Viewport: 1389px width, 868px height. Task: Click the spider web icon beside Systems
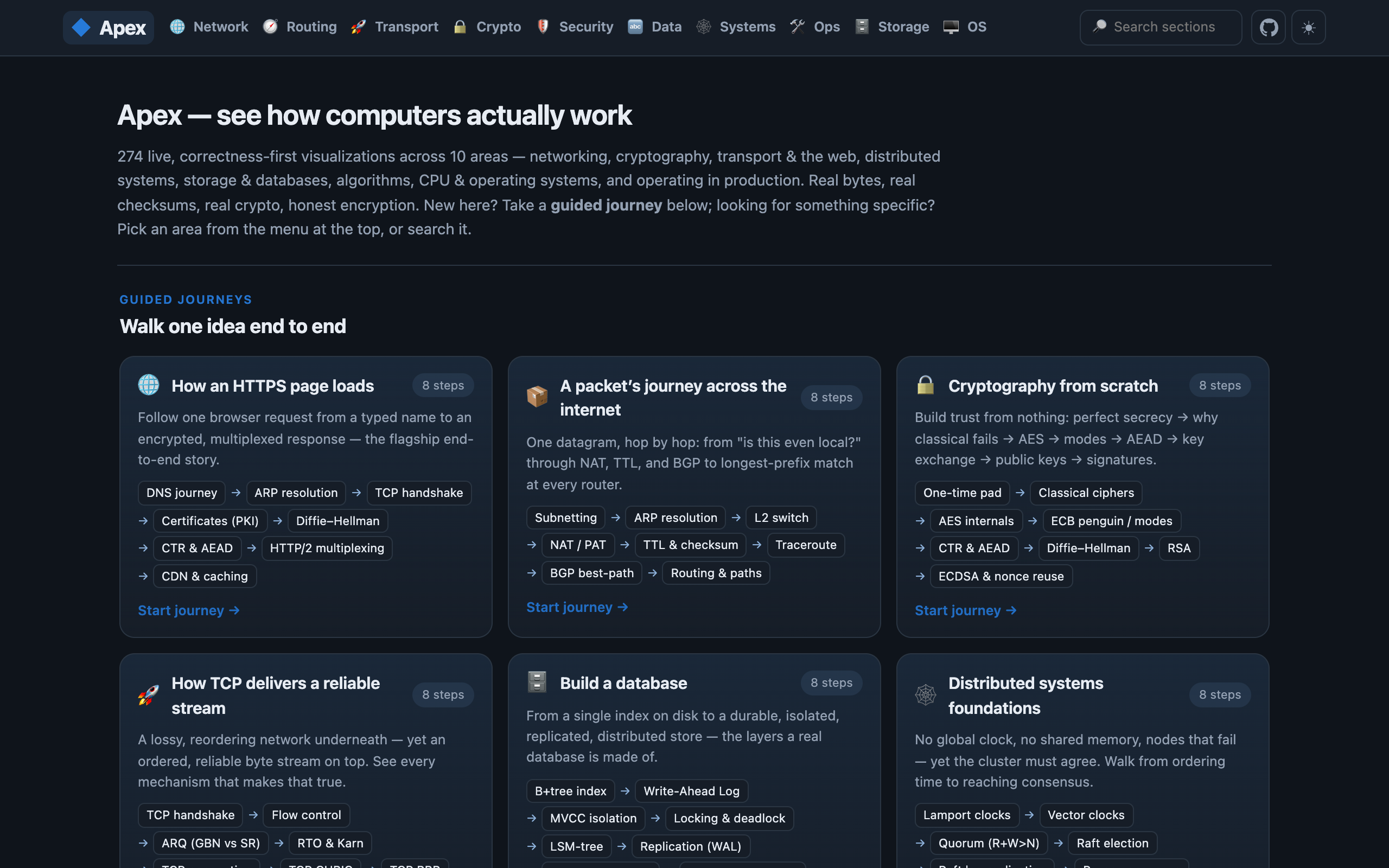[x=704, y=27]
